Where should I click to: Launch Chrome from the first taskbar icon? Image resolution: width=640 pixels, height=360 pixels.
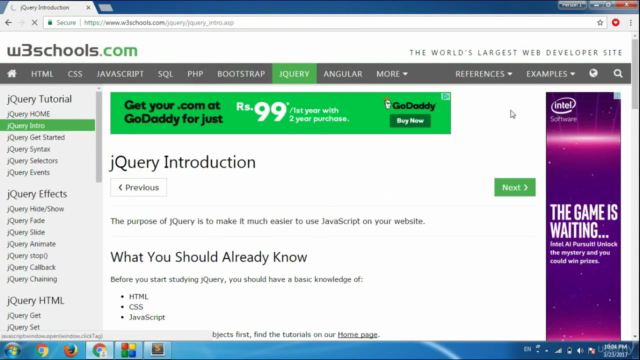pyautogui.click(x=42, y=350)
